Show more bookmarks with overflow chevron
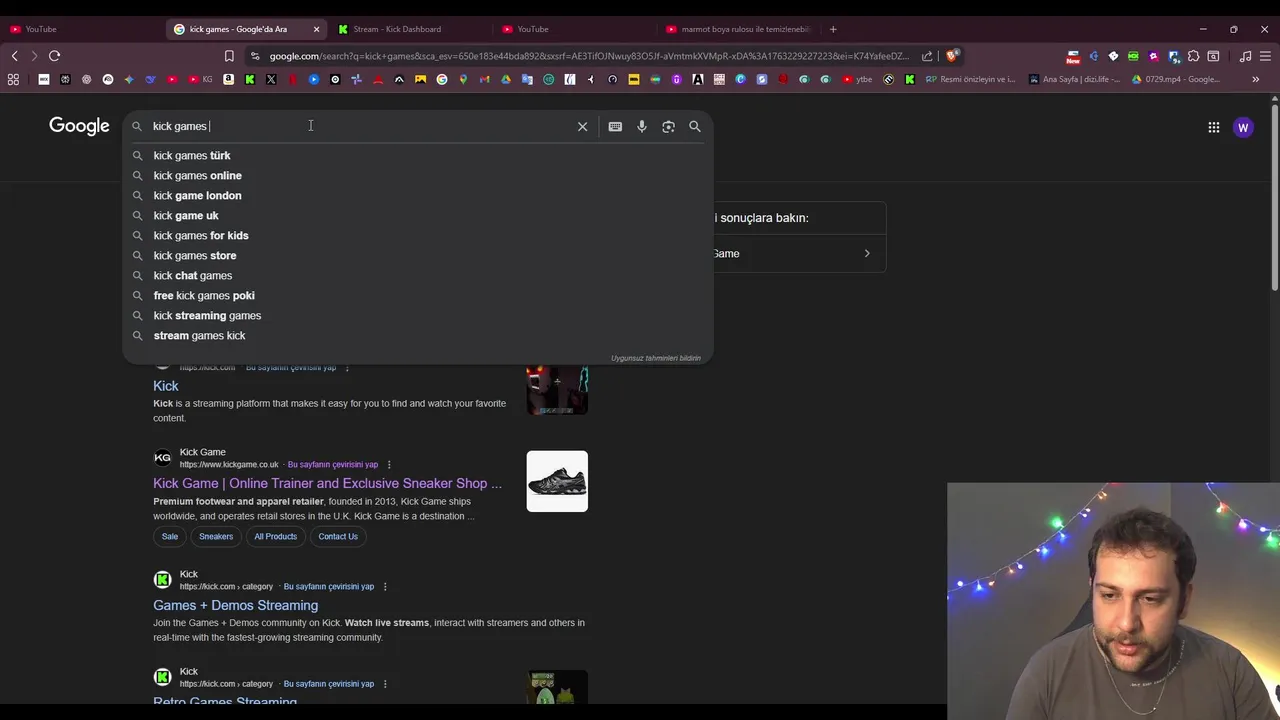Screen dimensions: 1280x720 [1255, 79]
